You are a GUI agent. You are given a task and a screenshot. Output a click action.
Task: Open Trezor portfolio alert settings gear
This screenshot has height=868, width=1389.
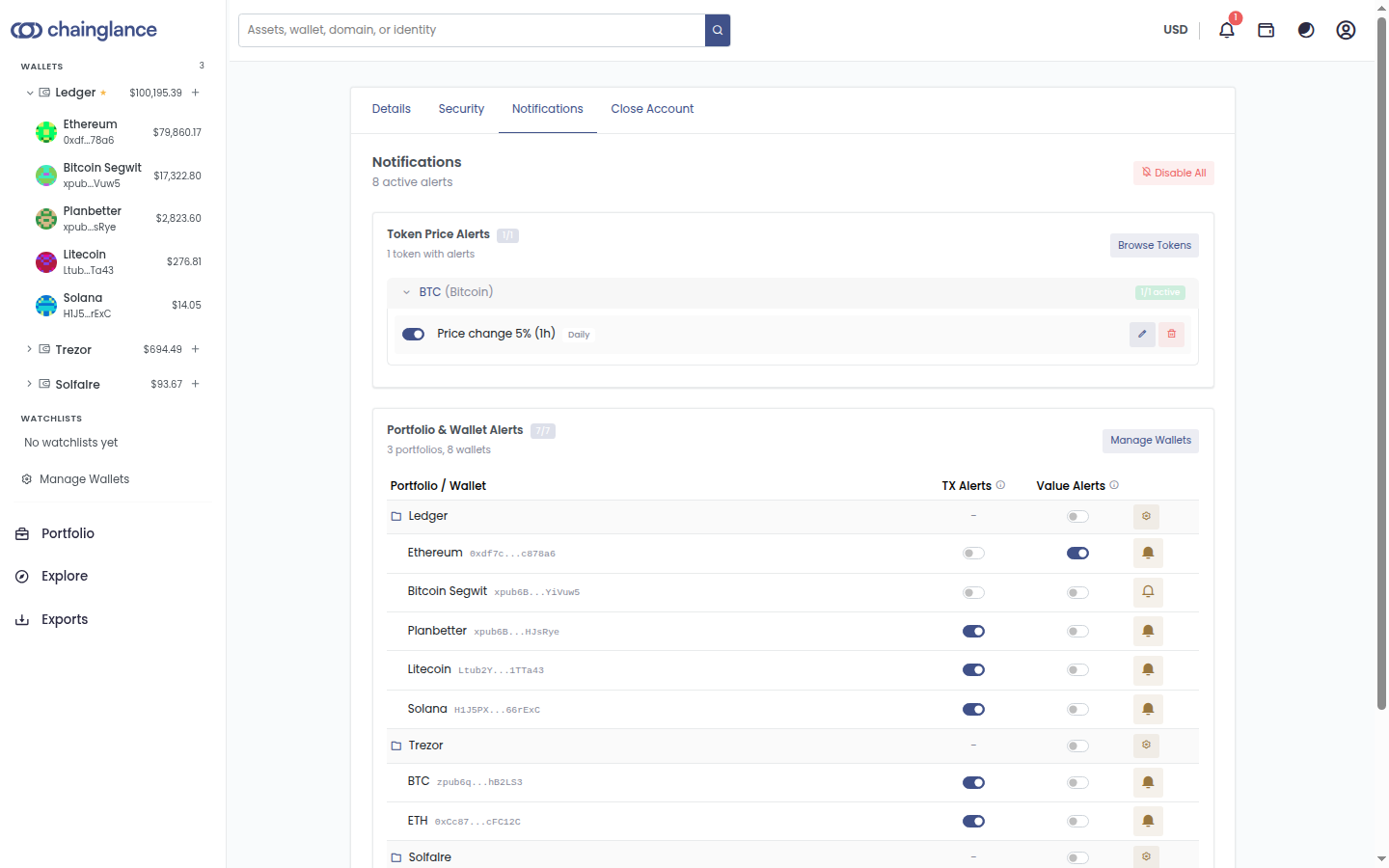coord(1146,745)
